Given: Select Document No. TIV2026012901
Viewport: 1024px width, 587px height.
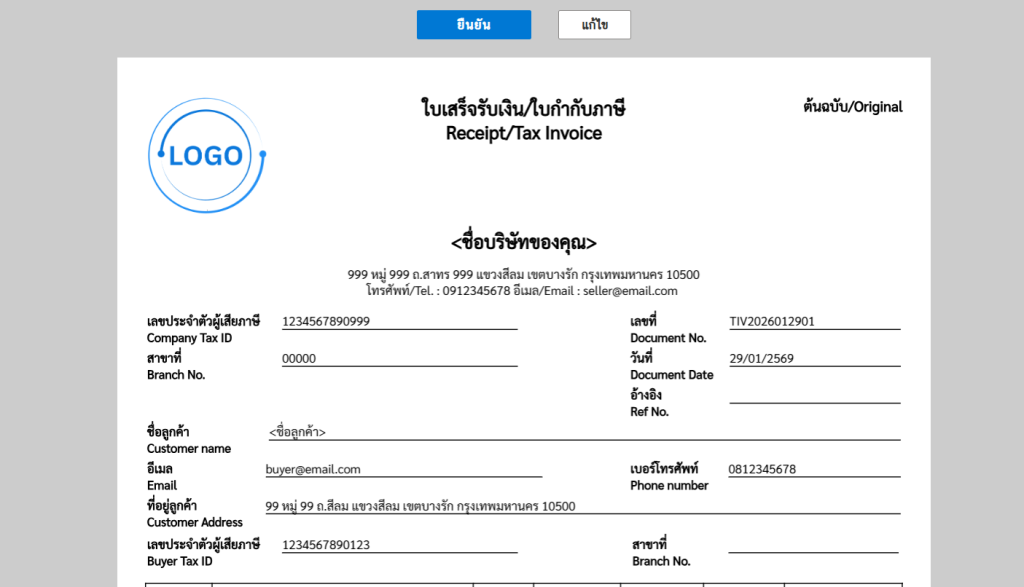Looking at the screenshot, I should [x=771, y=321].
